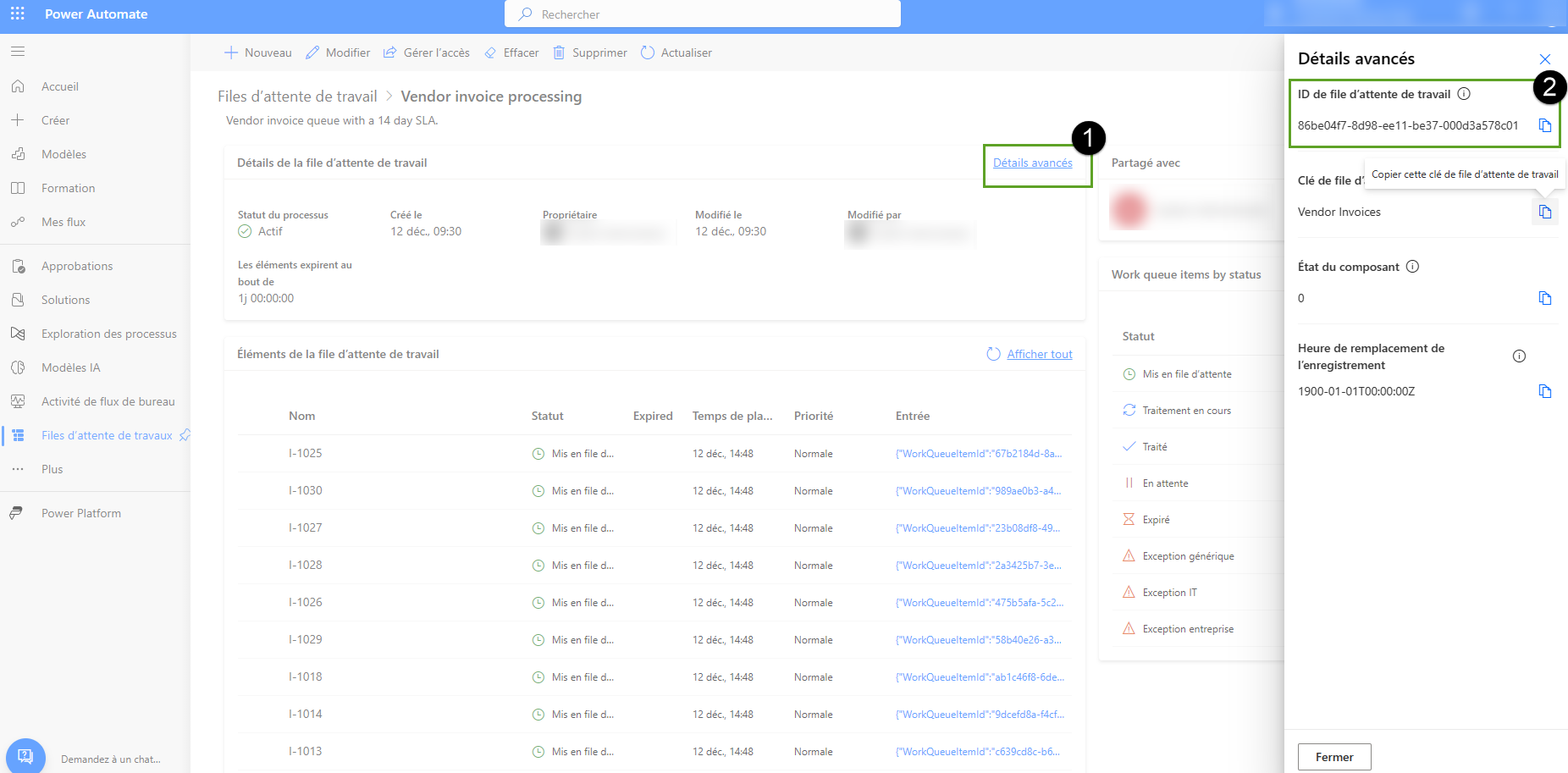Image resolution: width=1568 pixels, height=773 pixels.
Task: Click the Créer plus icon in sidebar
Action: pos(18,120)
